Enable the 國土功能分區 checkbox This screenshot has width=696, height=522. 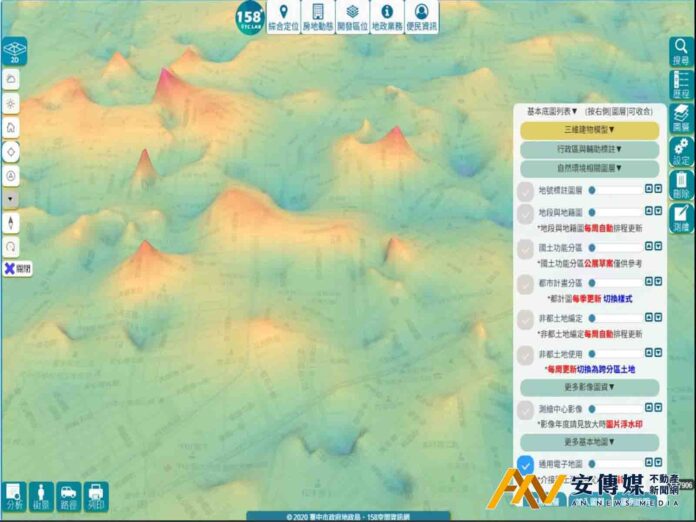point(526,248)
